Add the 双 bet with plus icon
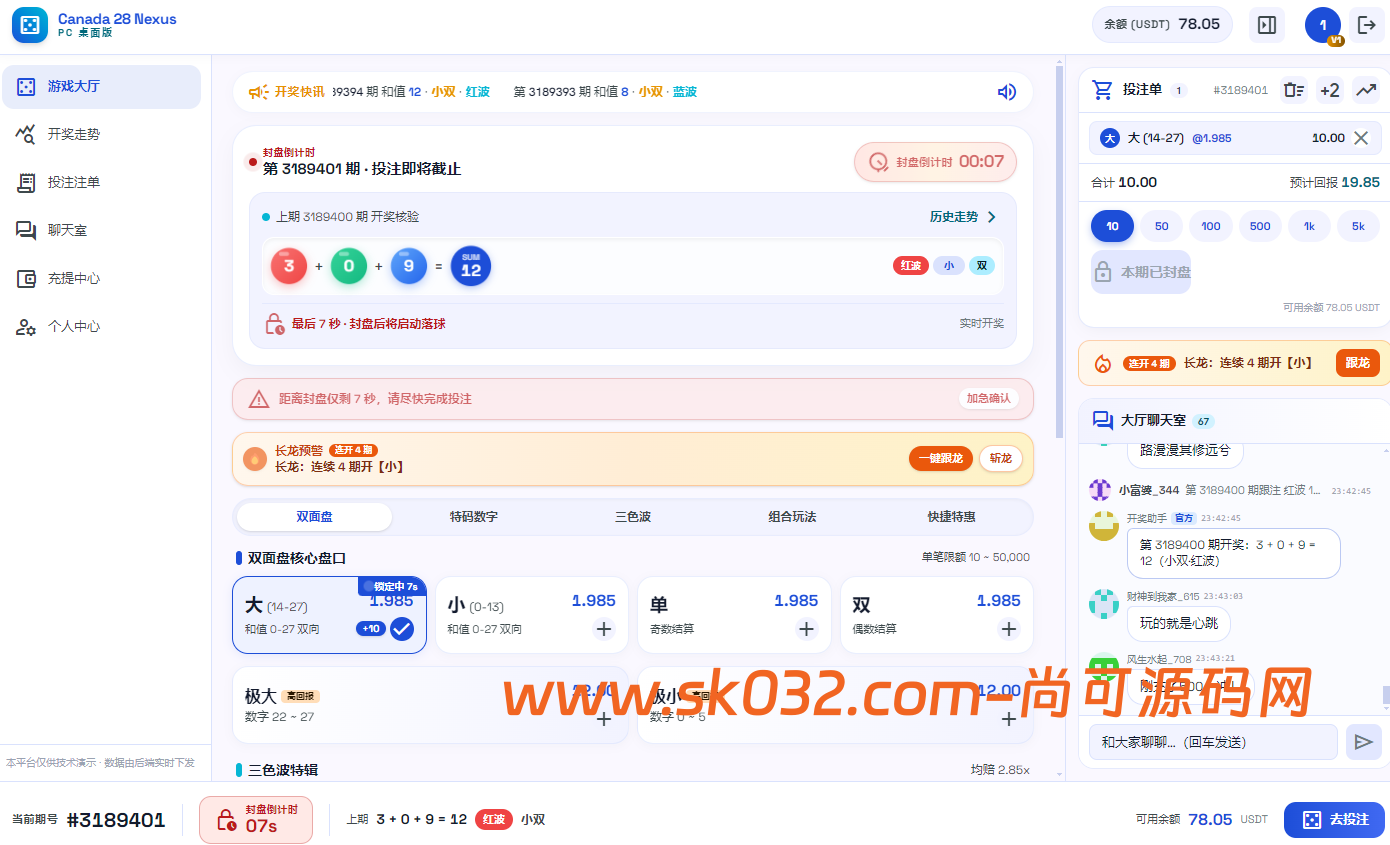Viewport: 1390px width, 845px height. pos(1008,628)
